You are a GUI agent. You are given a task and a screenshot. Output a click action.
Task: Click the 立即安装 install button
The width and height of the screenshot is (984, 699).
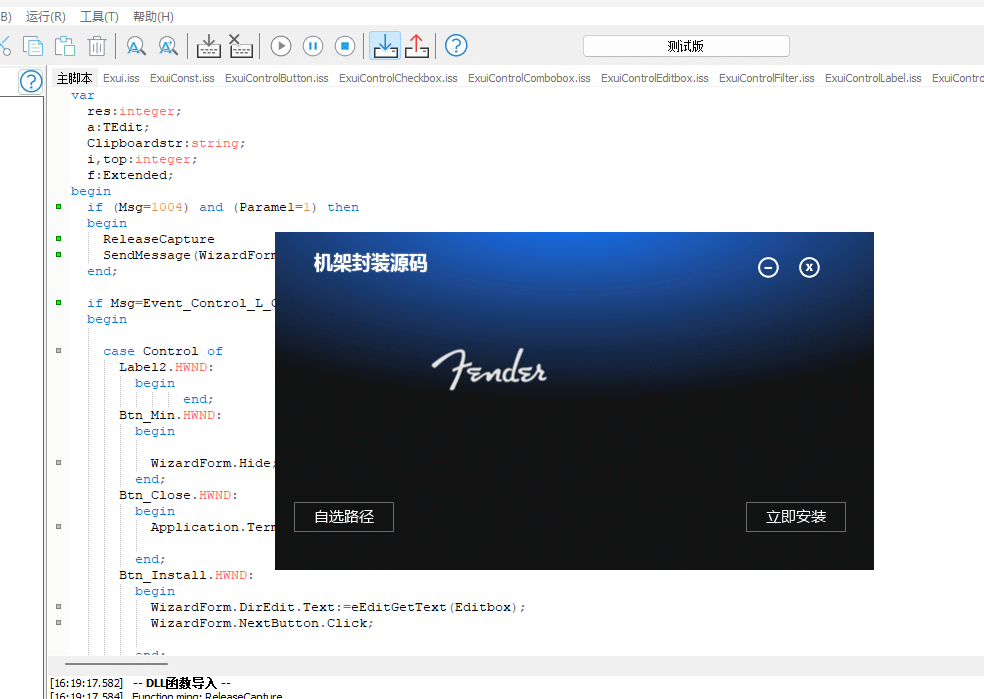[x=795, y=517]
